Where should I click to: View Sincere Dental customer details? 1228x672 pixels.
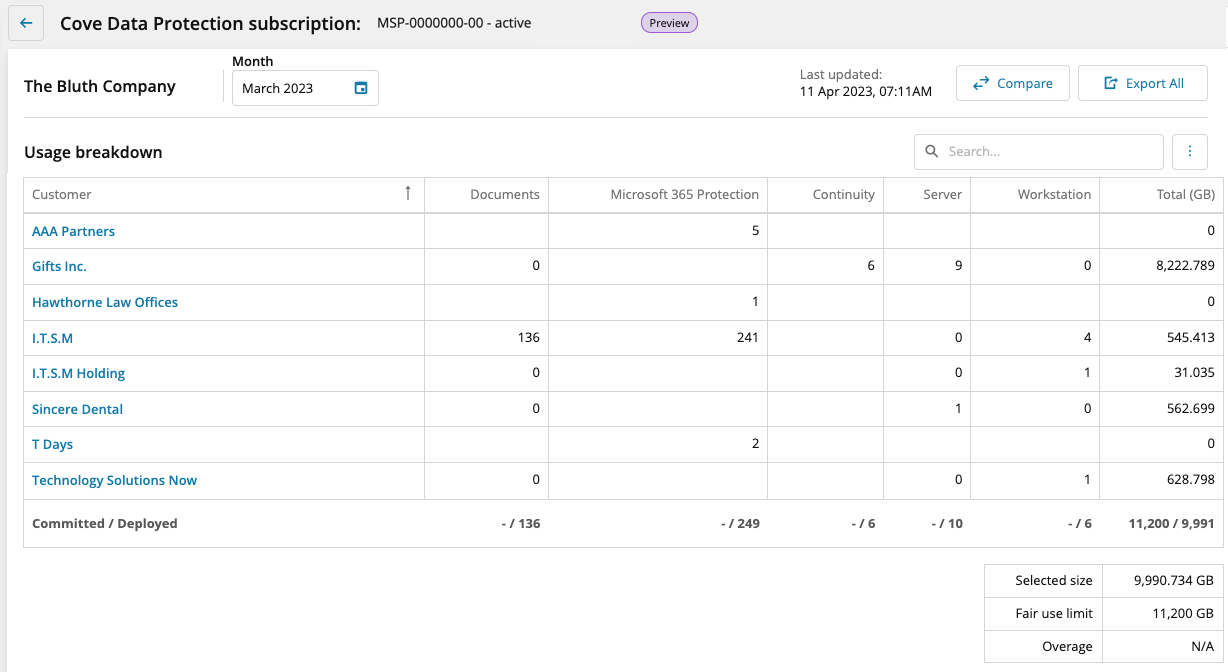[x=77, y=409]
